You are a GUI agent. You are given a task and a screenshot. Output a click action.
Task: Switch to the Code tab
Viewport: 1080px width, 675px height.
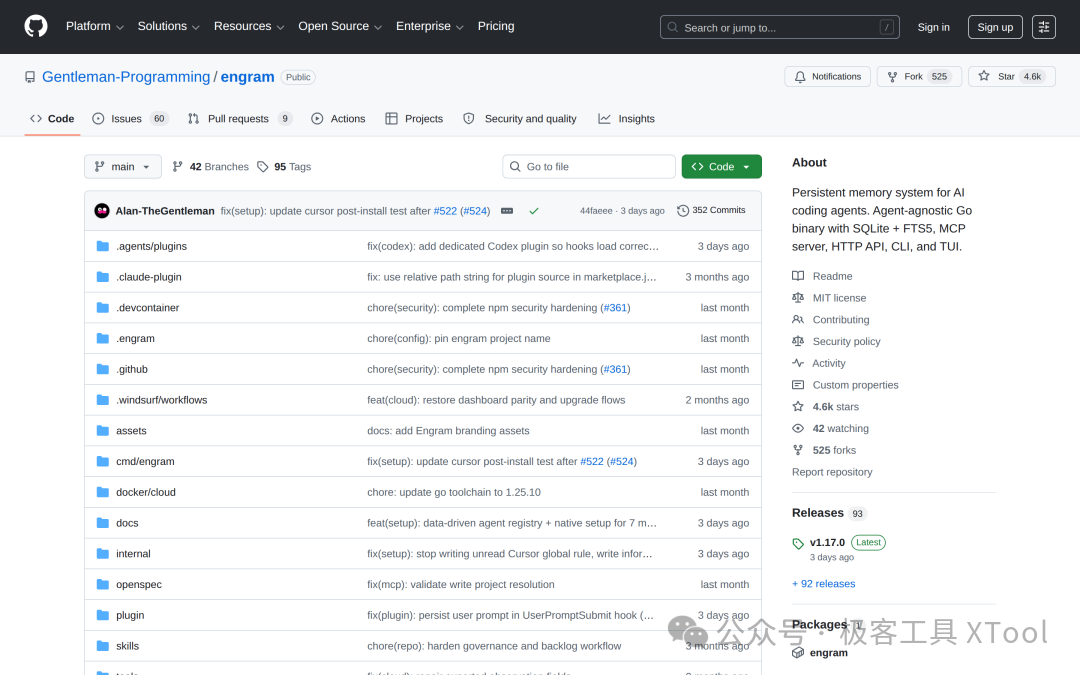pyautogui.click(x=52, y=118)
